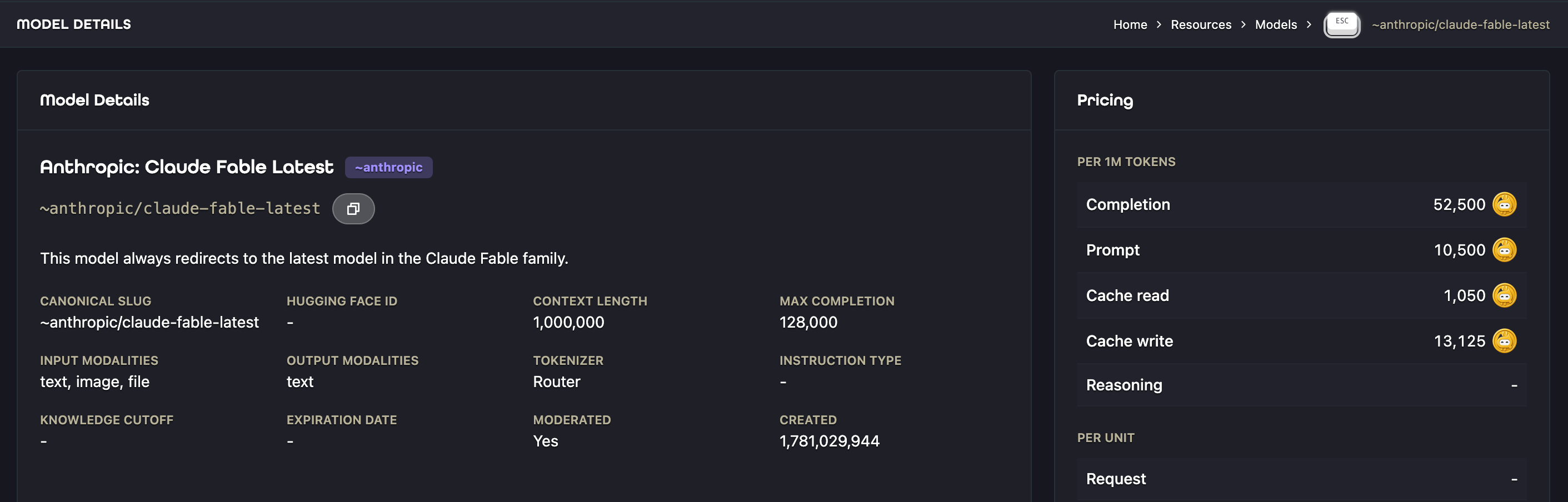Click the canonical slug value
This screenshot has height=502, width=1568.
(x=149, y=323)
